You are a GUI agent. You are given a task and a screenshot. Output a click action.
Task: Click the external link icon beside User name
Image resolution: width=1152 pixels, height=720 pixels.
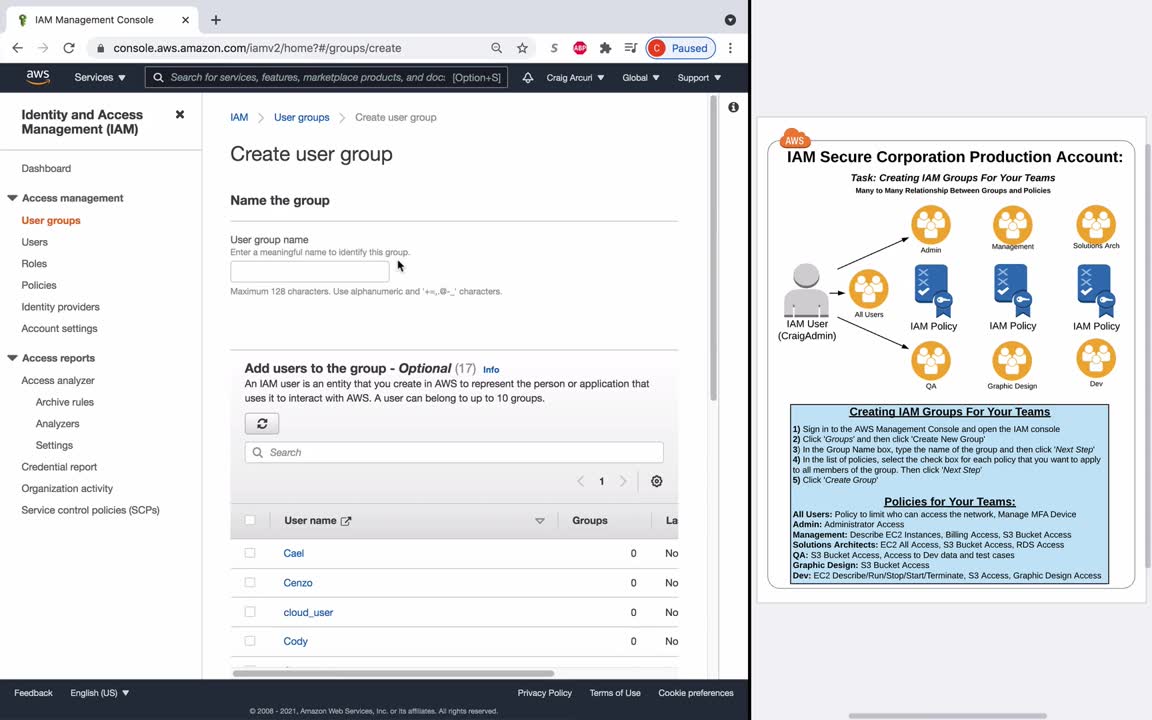346,521
